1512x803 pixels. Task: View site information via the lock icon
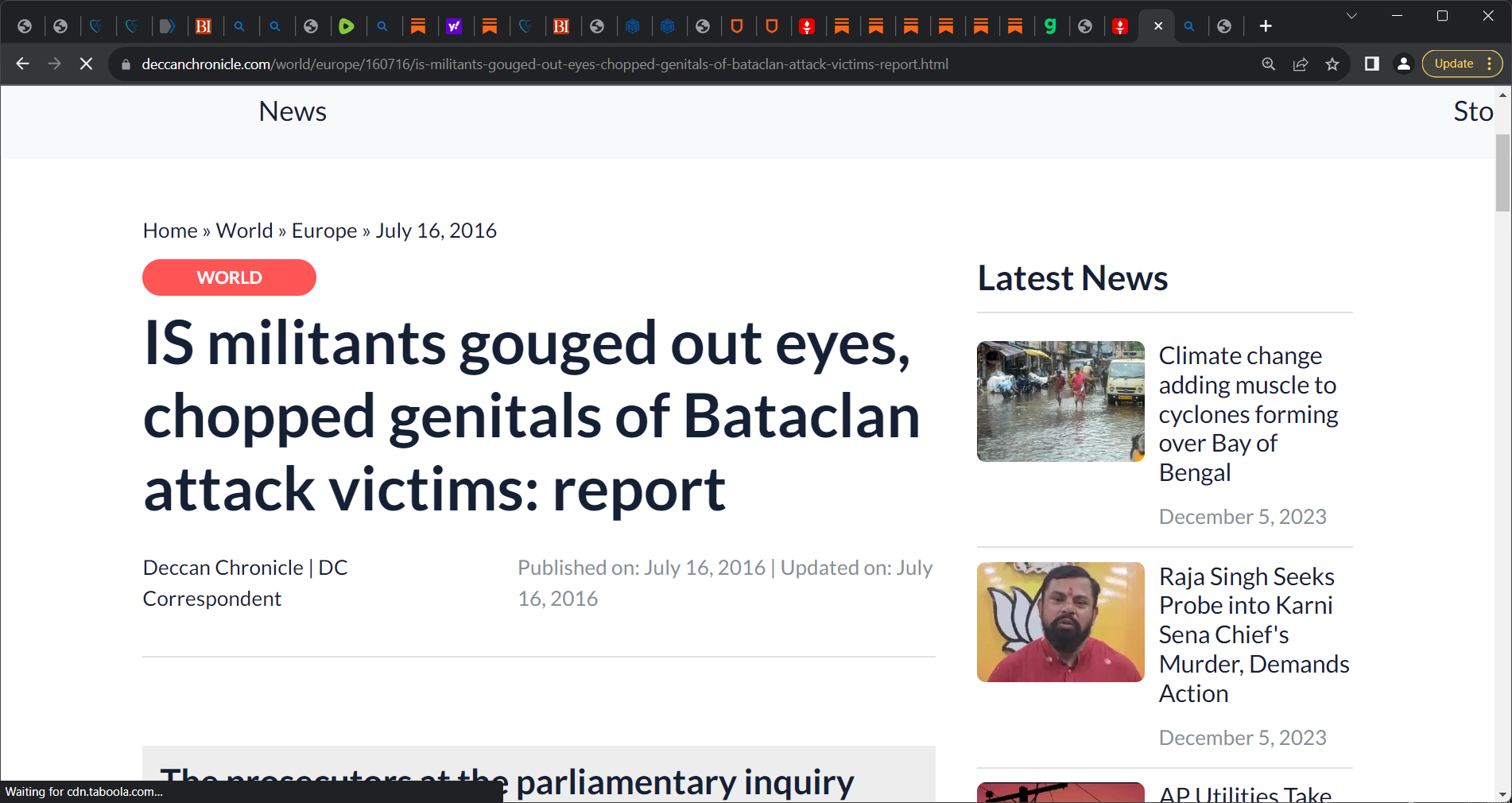pos(126,64)
